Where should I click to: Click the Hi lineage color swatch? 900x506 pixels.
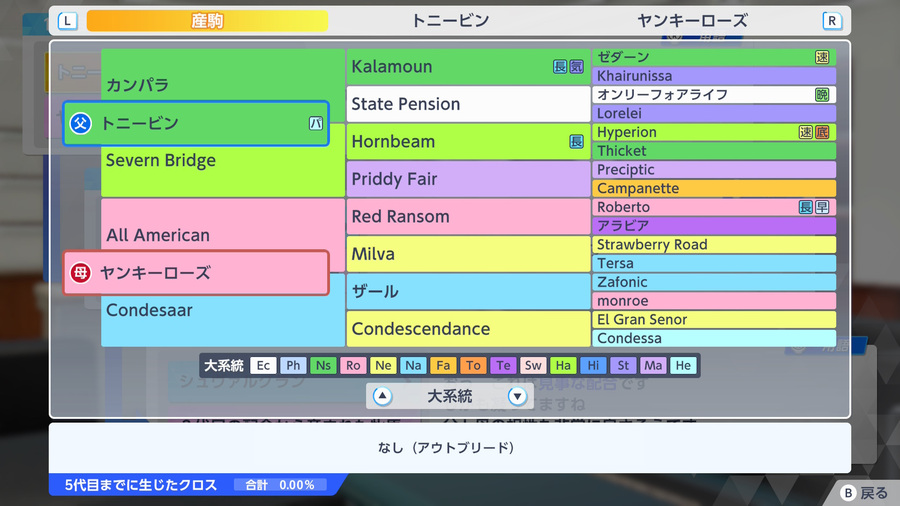593,365
